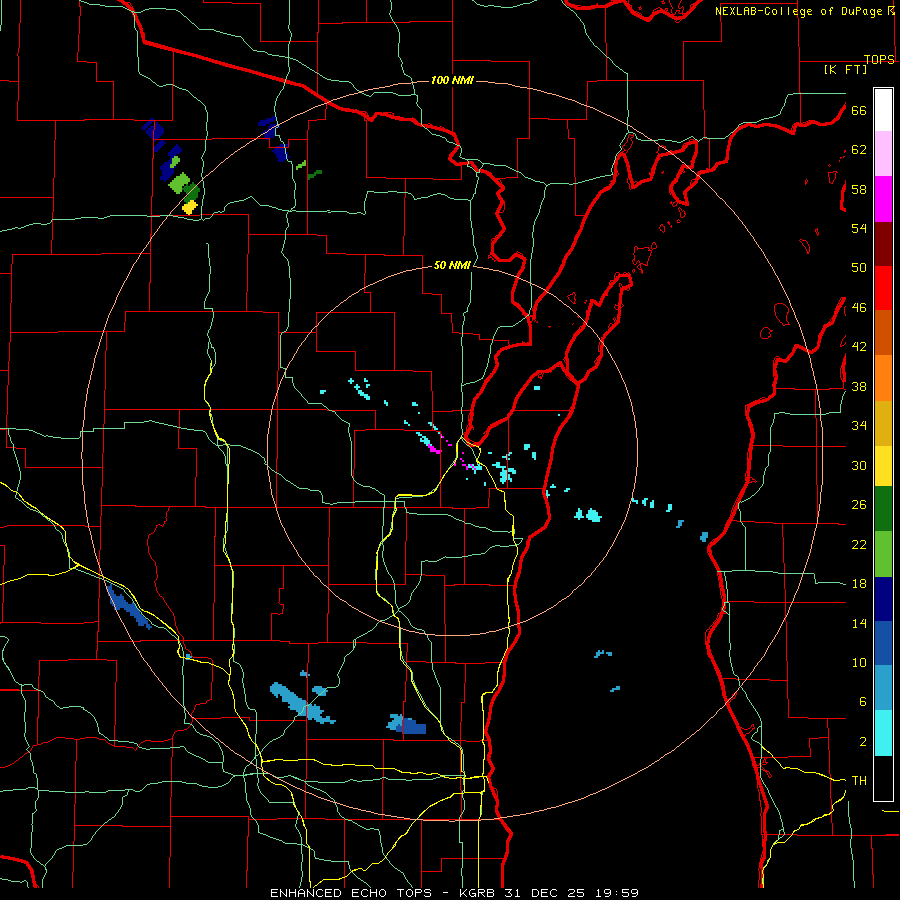Click the gold legend swatch near 34
Screen dimensions: 900x900
tap(883, 423)
